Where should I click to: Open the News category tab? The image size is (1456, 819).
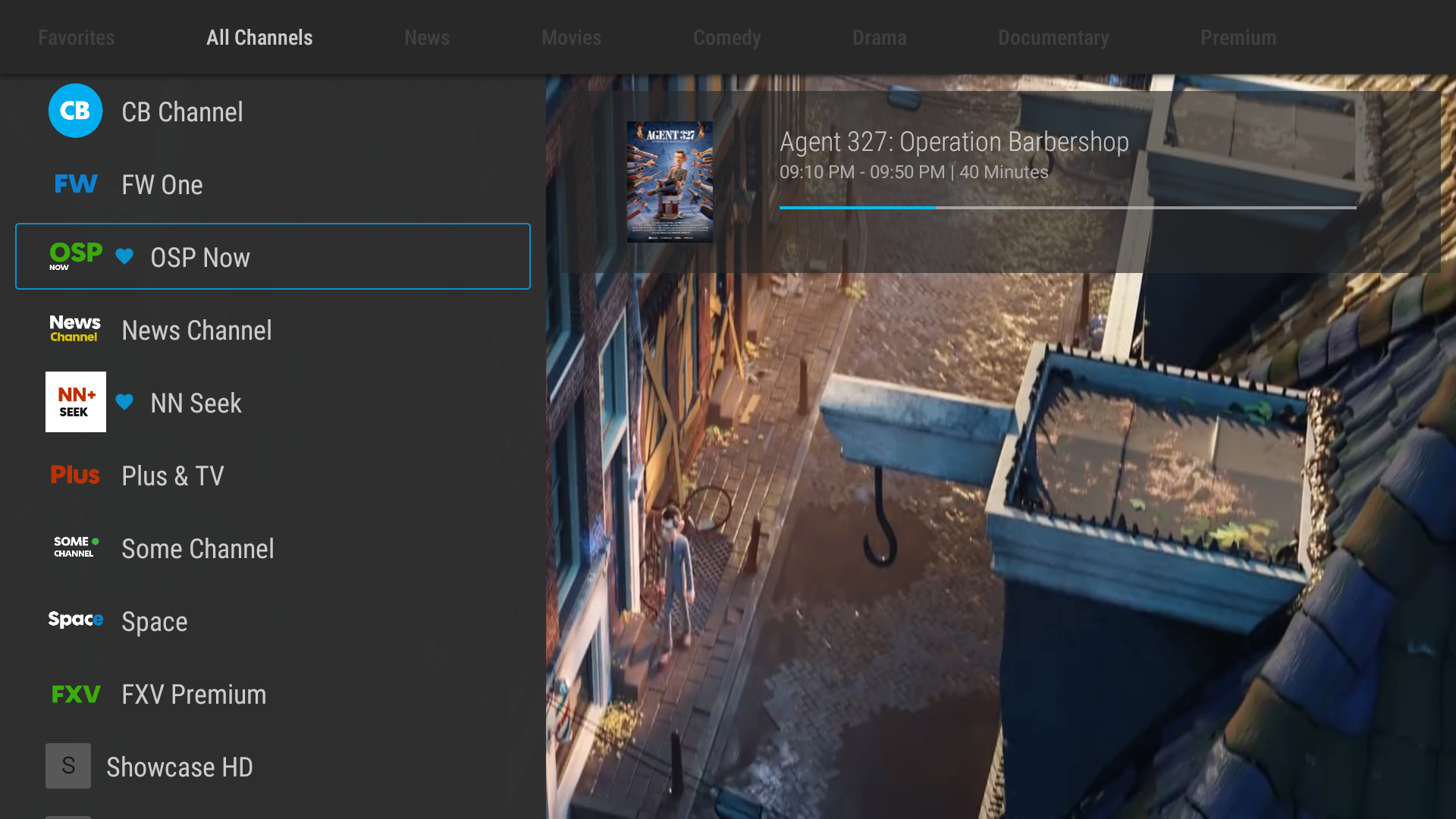pyautogui.click(x=427, y=38)
